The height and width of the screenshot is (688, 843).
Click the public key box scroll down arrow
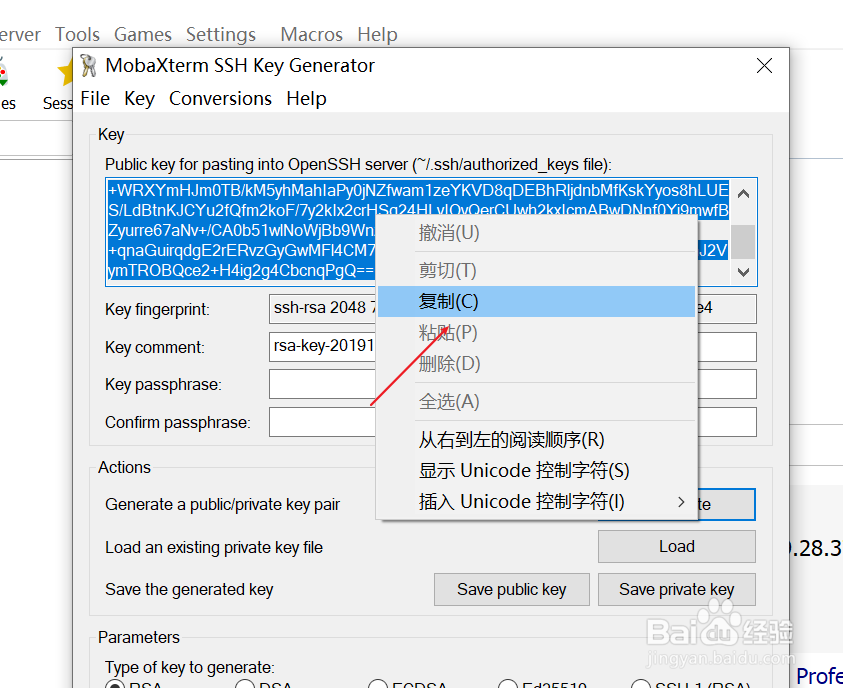click(x=743, y=271)
